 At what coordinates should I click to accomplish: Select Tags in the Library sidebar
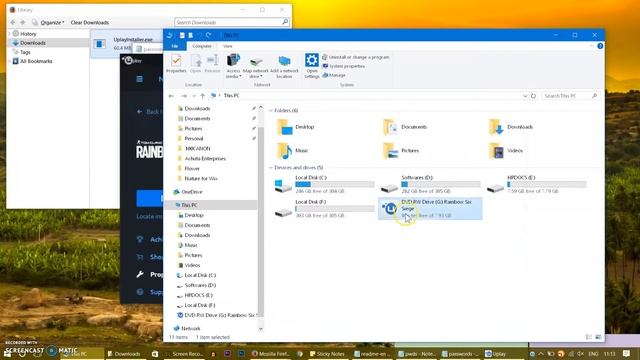coord(25,52)
